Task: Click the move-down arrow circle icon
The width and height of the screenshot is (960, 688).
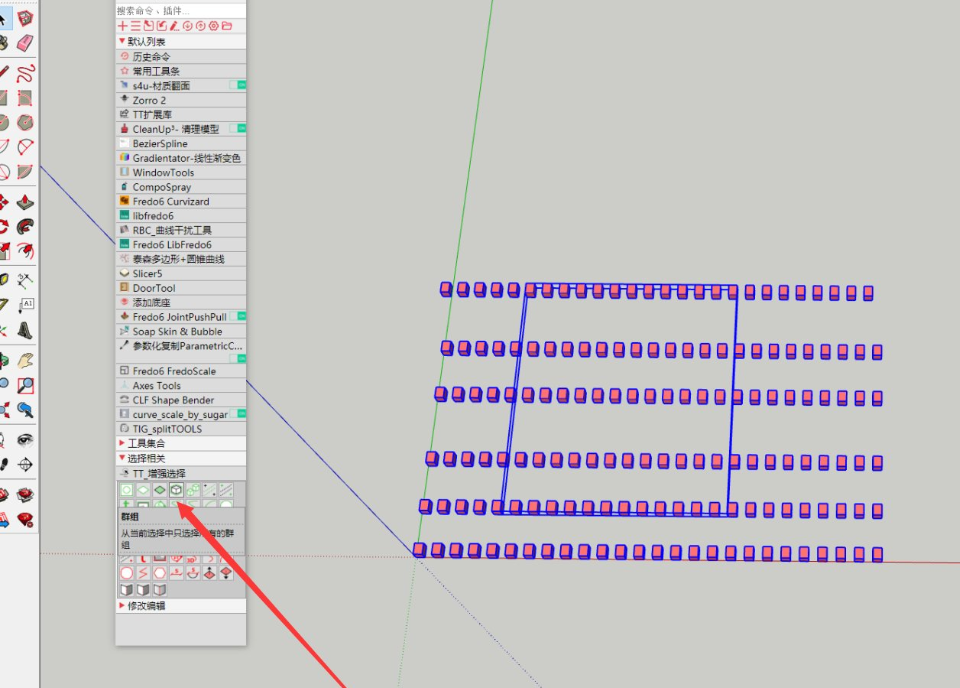Action: [x=187, y=26]
